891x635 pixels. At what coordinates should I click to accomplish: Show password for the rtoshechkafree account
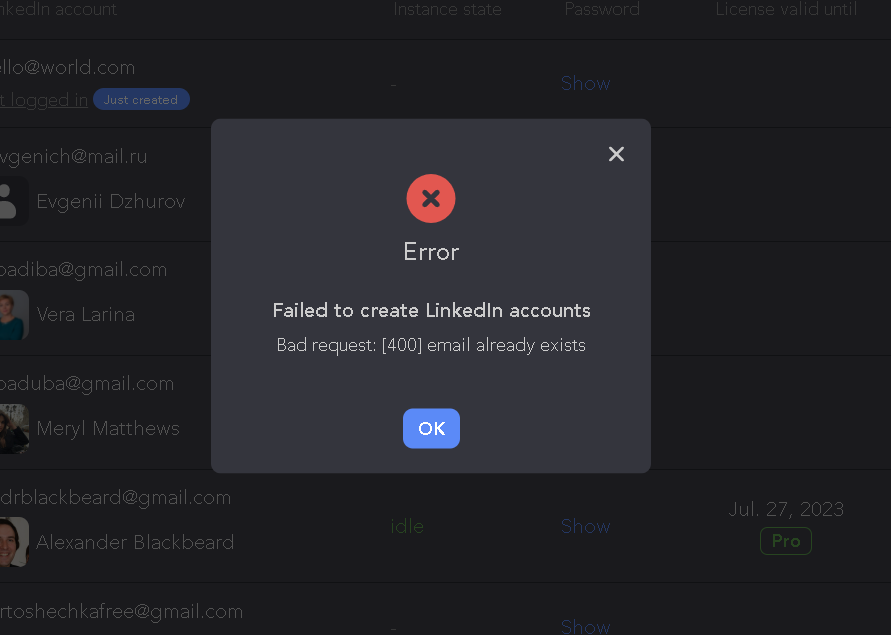pos(585,626)
